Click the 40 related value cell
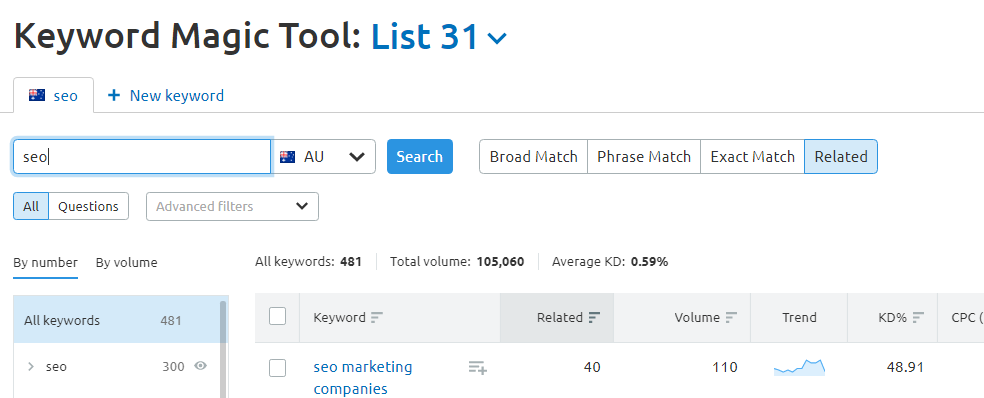 pos(592,367)
